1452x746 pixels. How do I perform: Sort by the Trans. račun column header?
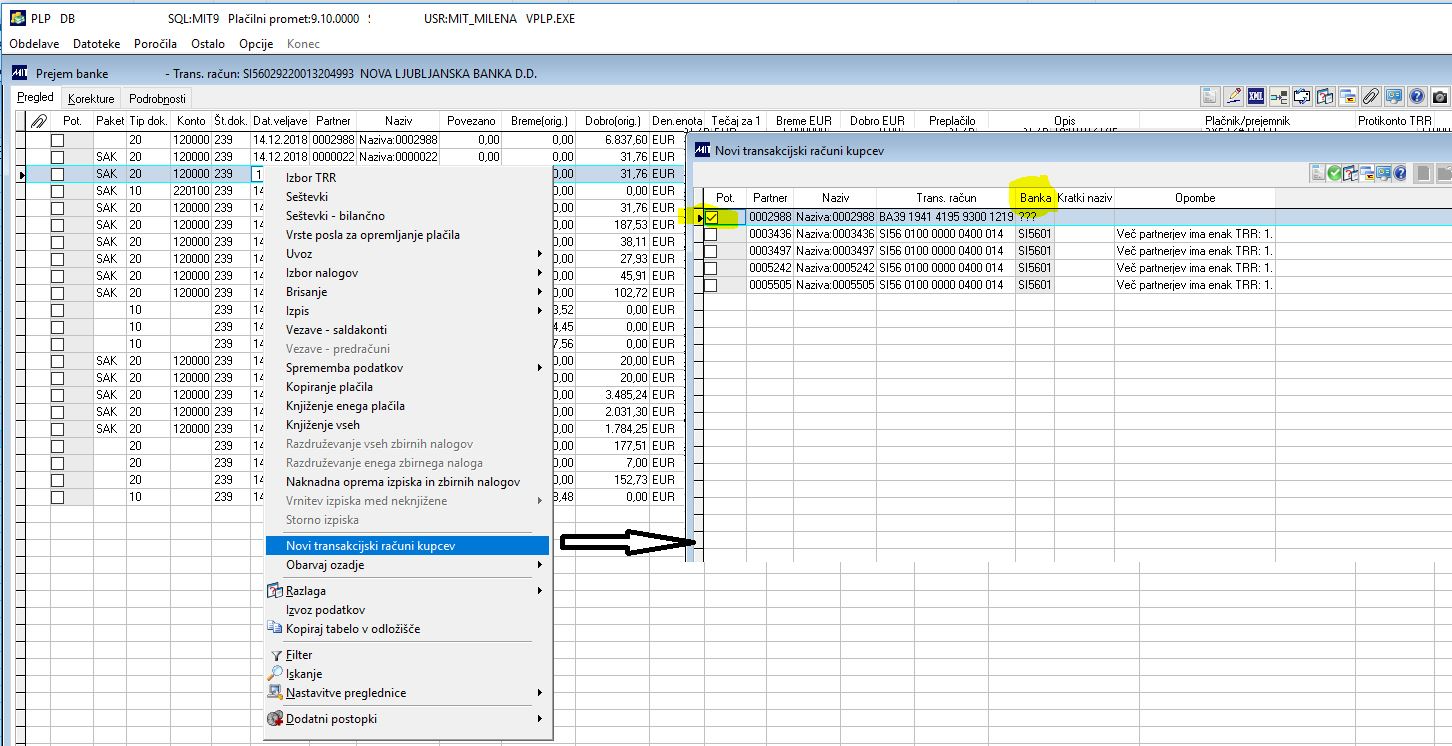[x=946, y=198]
